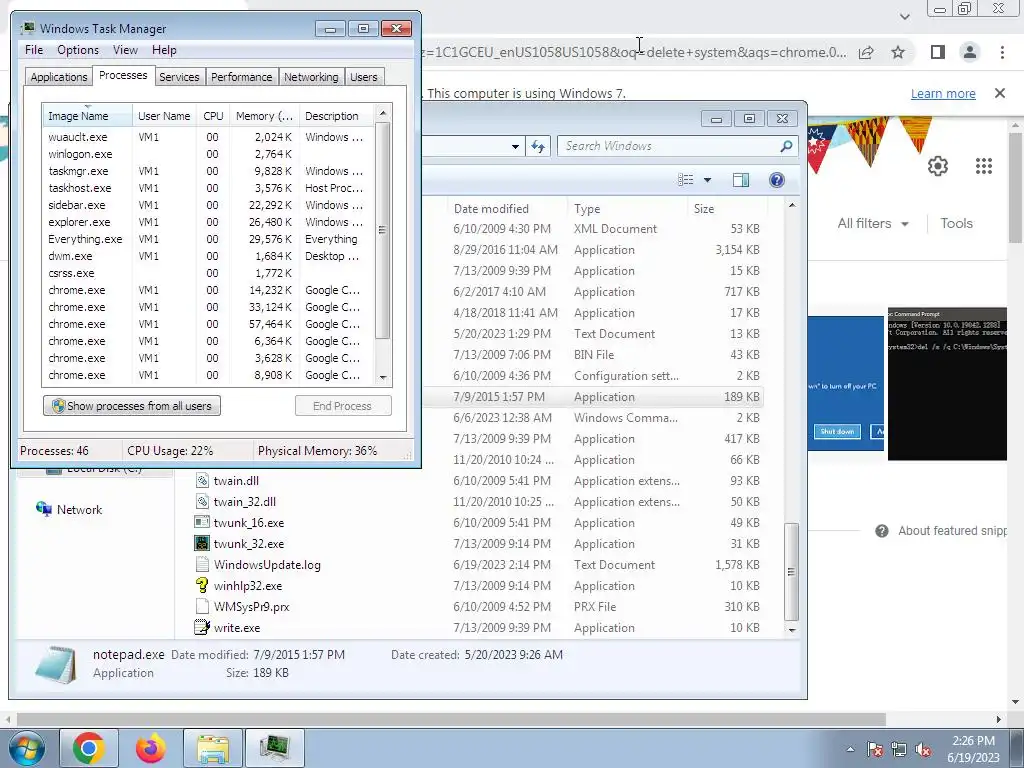
Task: Expand the All filters dropdown
Action: coord(872,223)
